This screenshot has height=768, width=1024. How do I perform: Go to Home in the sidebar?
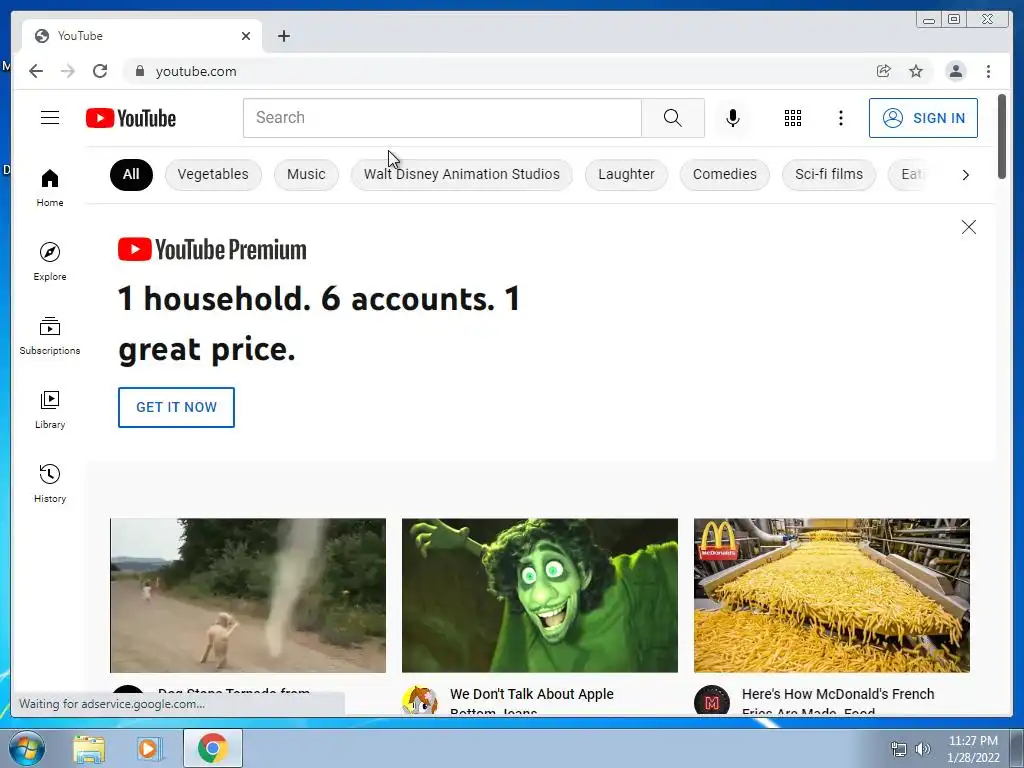[50, 188]
